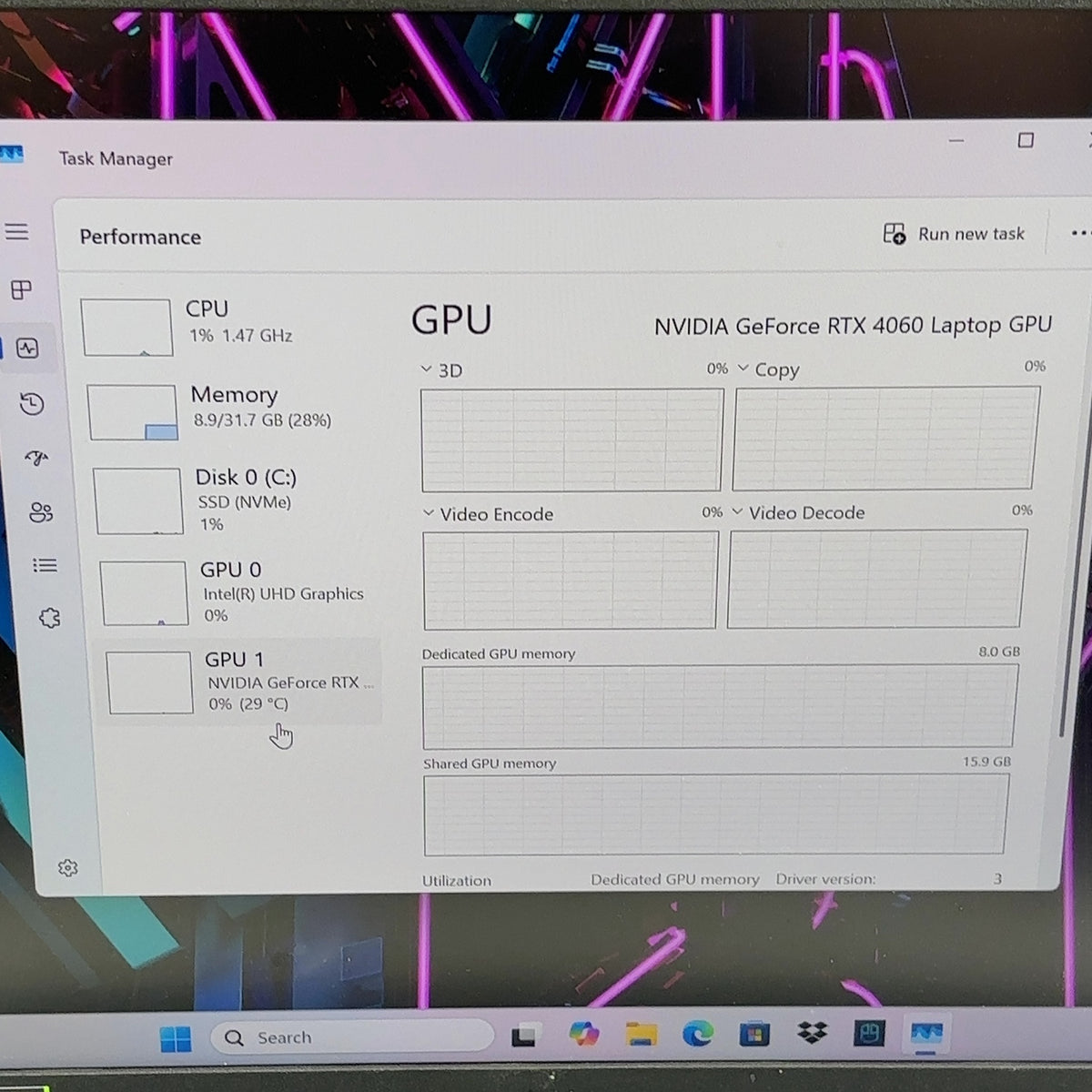Click the 1% 1.47 GHz CPU value
The width and height of the screenshot is (1092, 1092).
point(241,336)
